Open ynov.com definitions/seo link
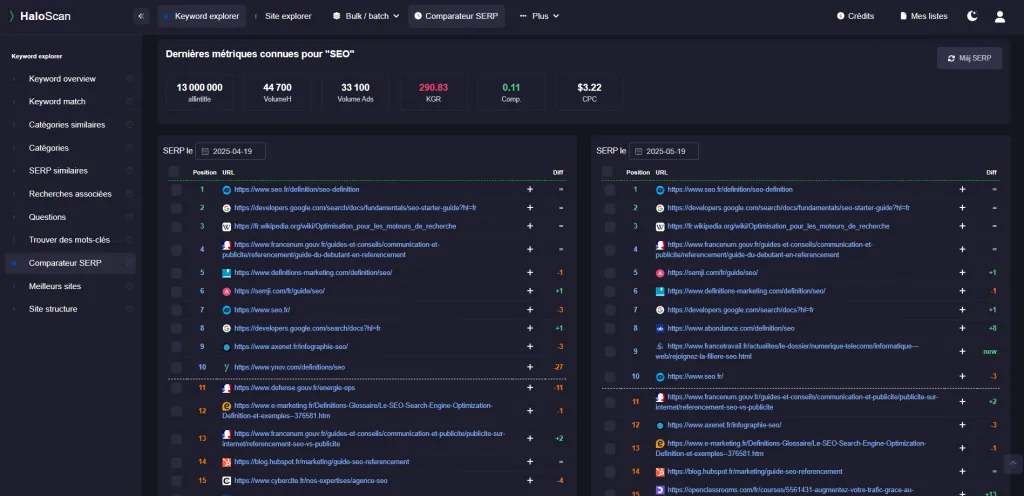This screenshot has height=496, width=1024. point(289,367)
